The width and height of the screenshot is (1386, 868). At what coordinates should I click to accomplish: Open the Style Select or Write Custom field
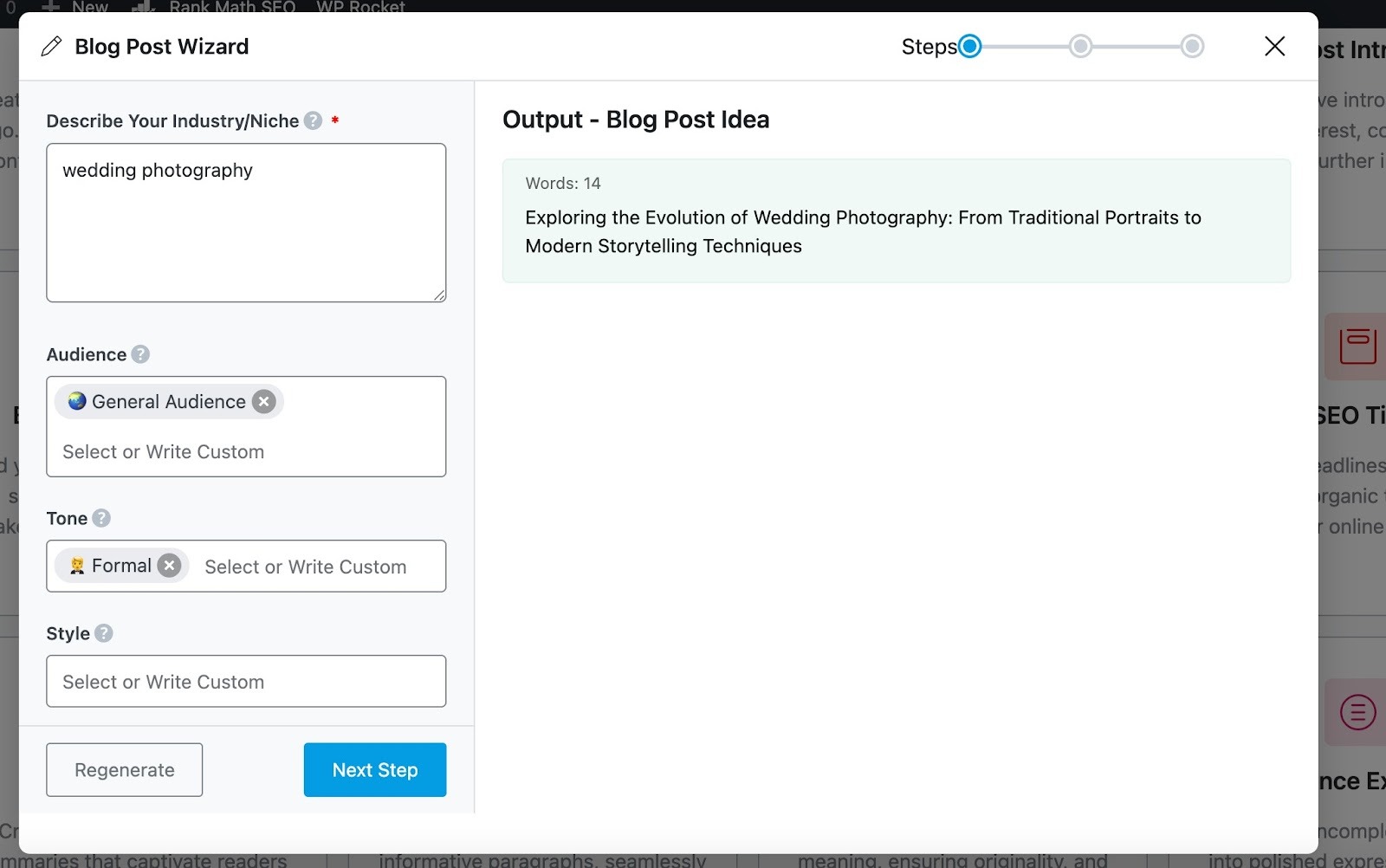click(x=246, y=682)
